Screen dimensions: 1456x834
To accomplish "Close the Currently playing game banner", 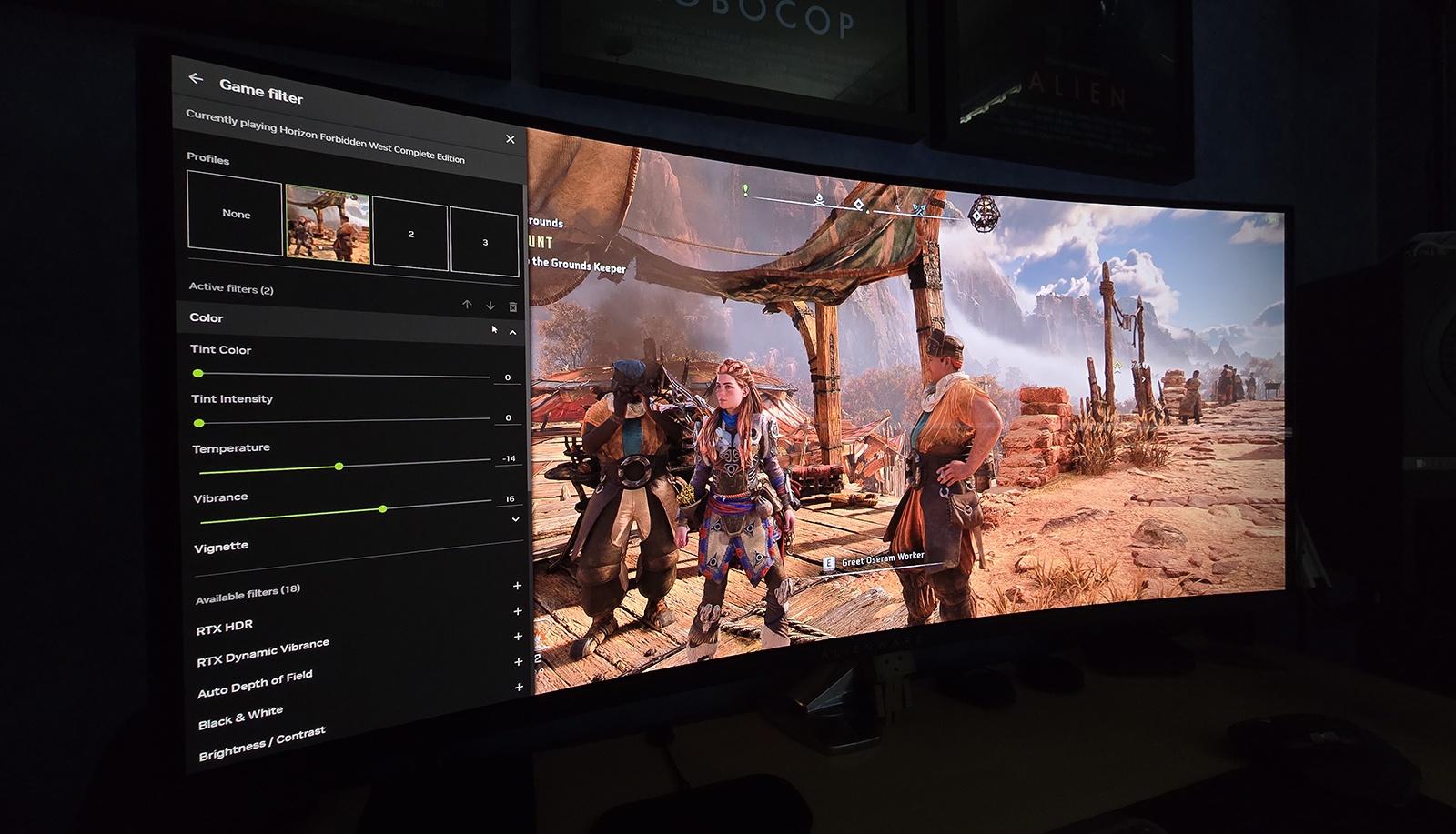I will [x=510, y=139].
